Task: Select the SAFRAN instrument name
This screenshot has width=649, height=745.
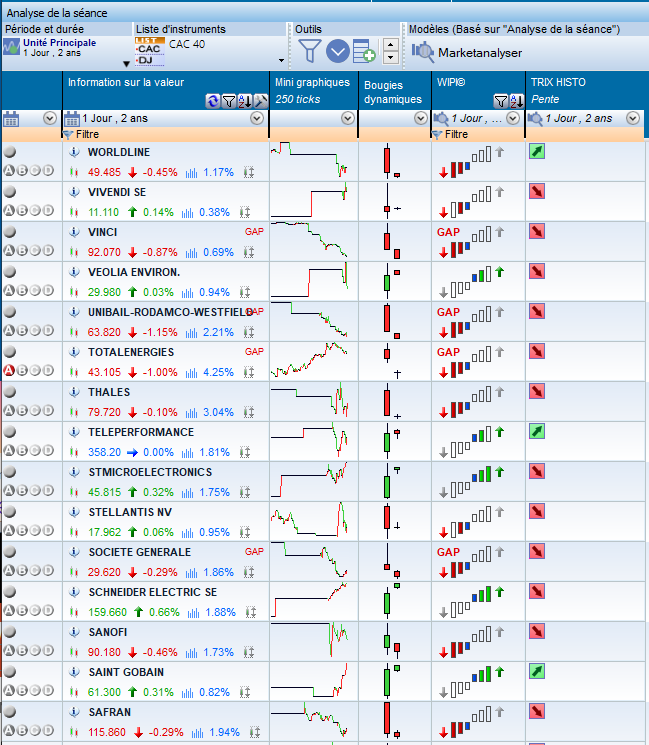Action: (x=109, y=712)
